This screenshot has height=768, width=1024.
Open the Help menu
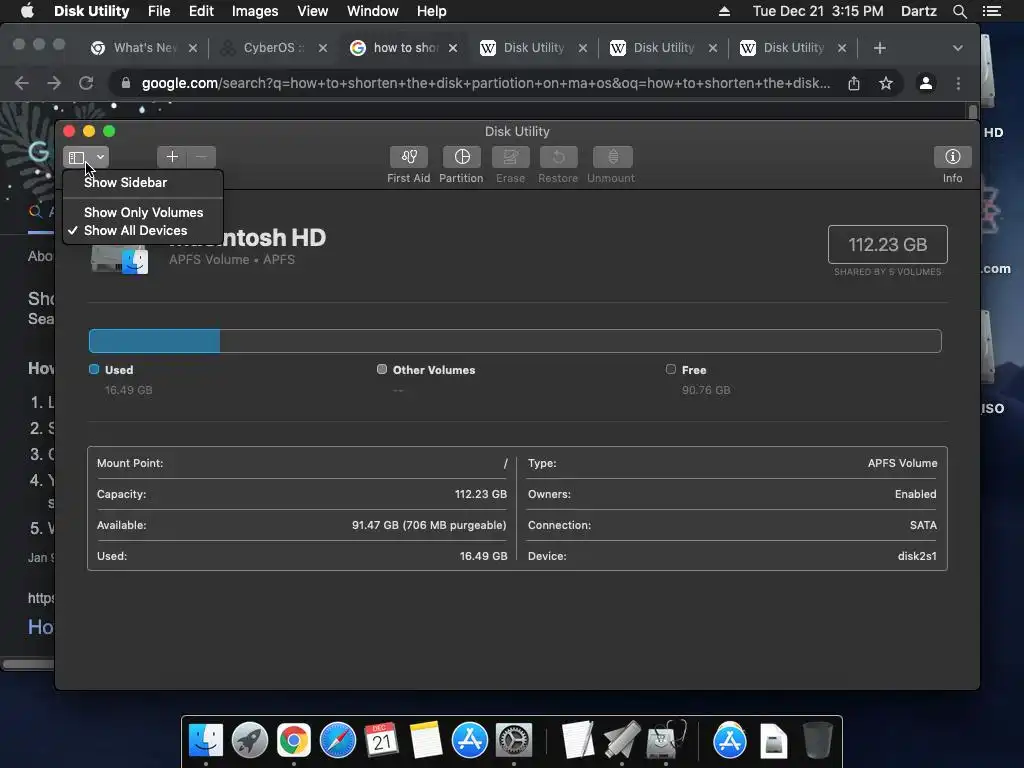coord(431,11)
